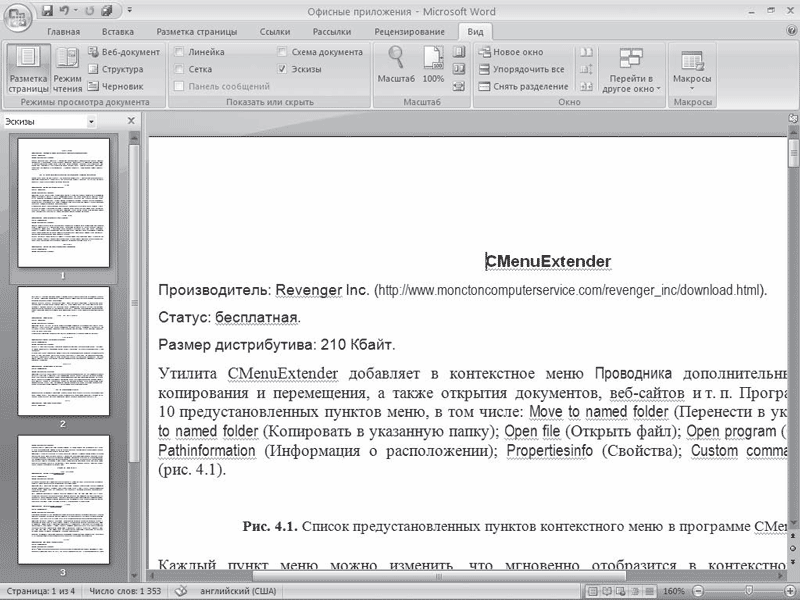800x600 pixels.
Task: Undo the last action in Quick Access toolbar
Action: pyautogui.click(x=64, y=10)
